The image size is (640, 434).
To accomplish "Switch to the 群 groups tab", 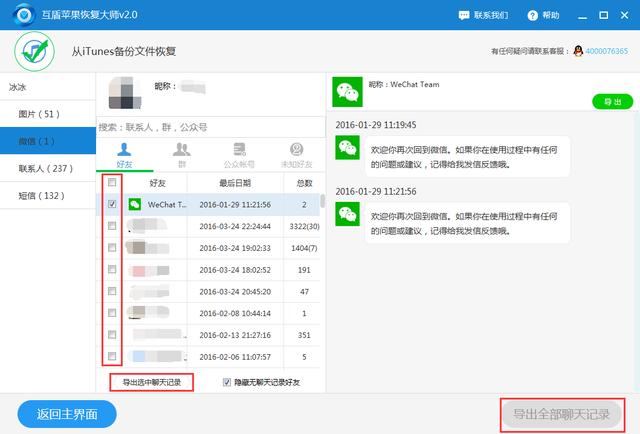I will tap(182, 156).
